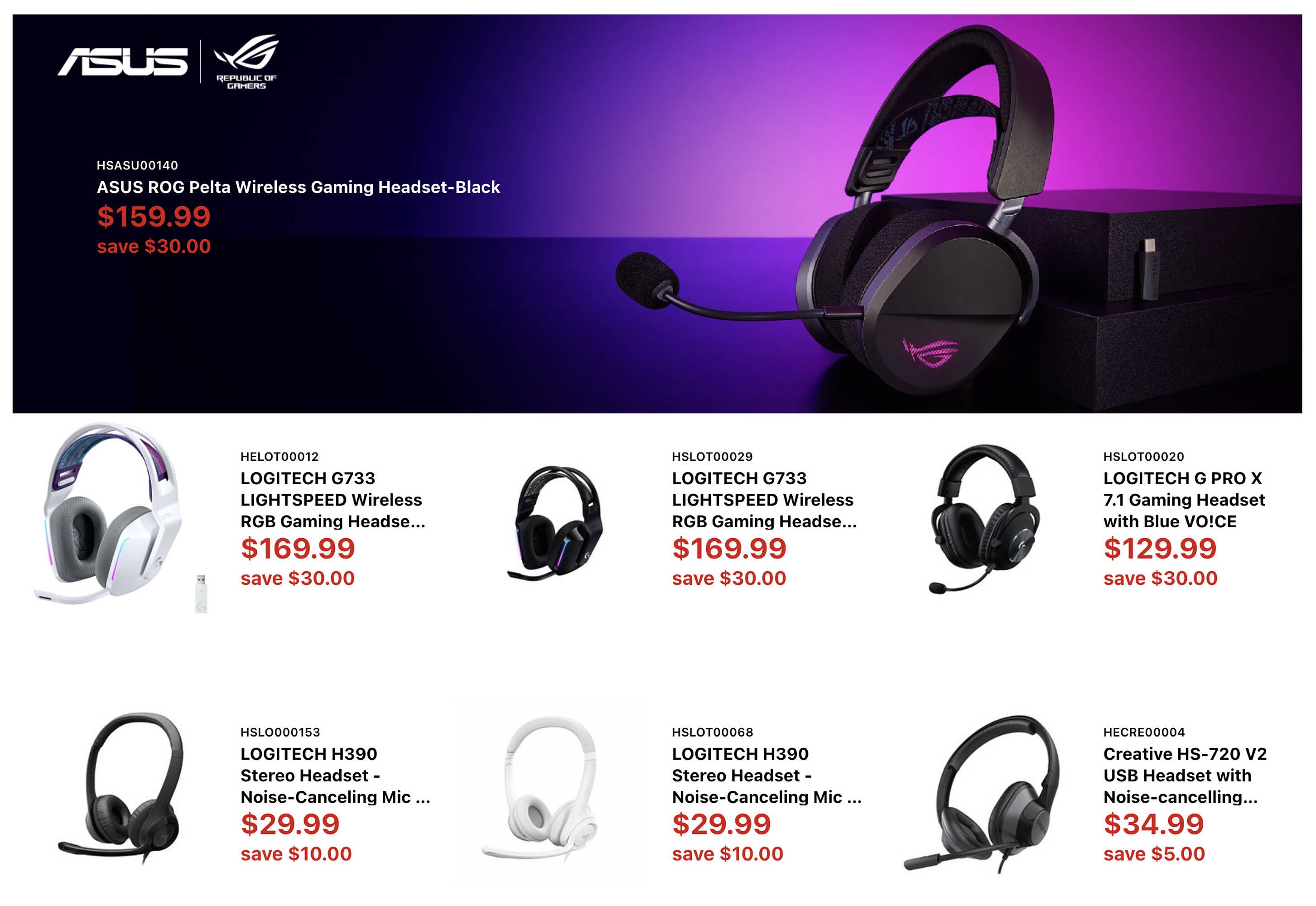Open the HELOT00012 Logitech G733 product title
This screenshot has height=906, width=1316.
pyautogui.click(x=333, y=500)
